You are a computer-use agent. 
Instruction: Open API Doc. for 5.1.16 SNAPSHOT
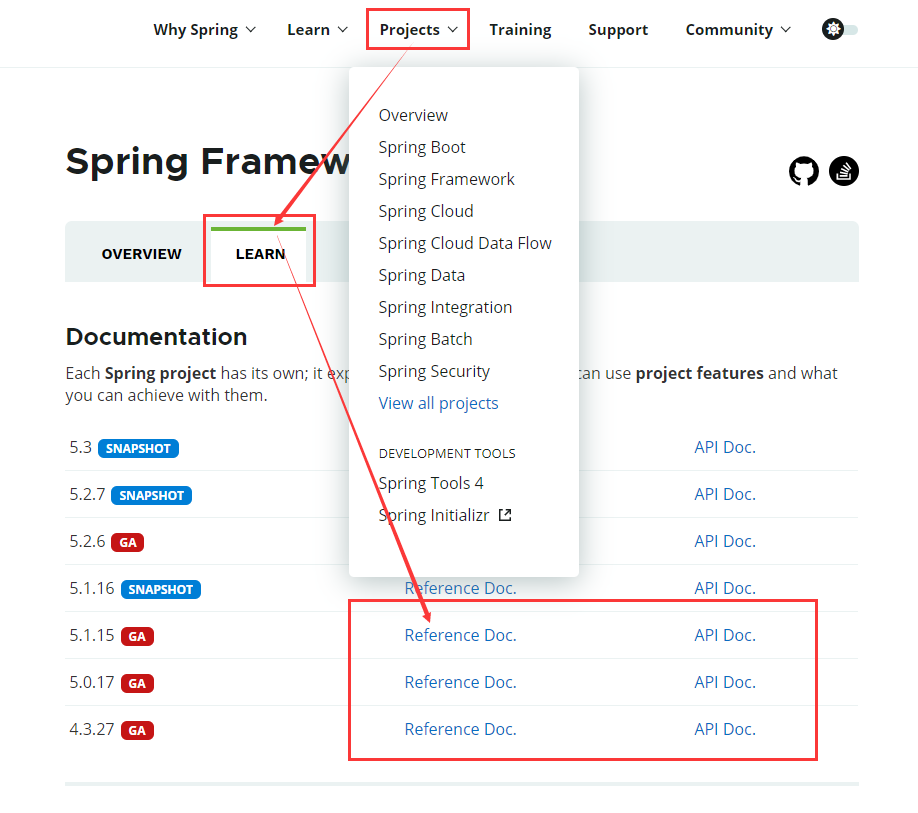click(x=725, y=588)
